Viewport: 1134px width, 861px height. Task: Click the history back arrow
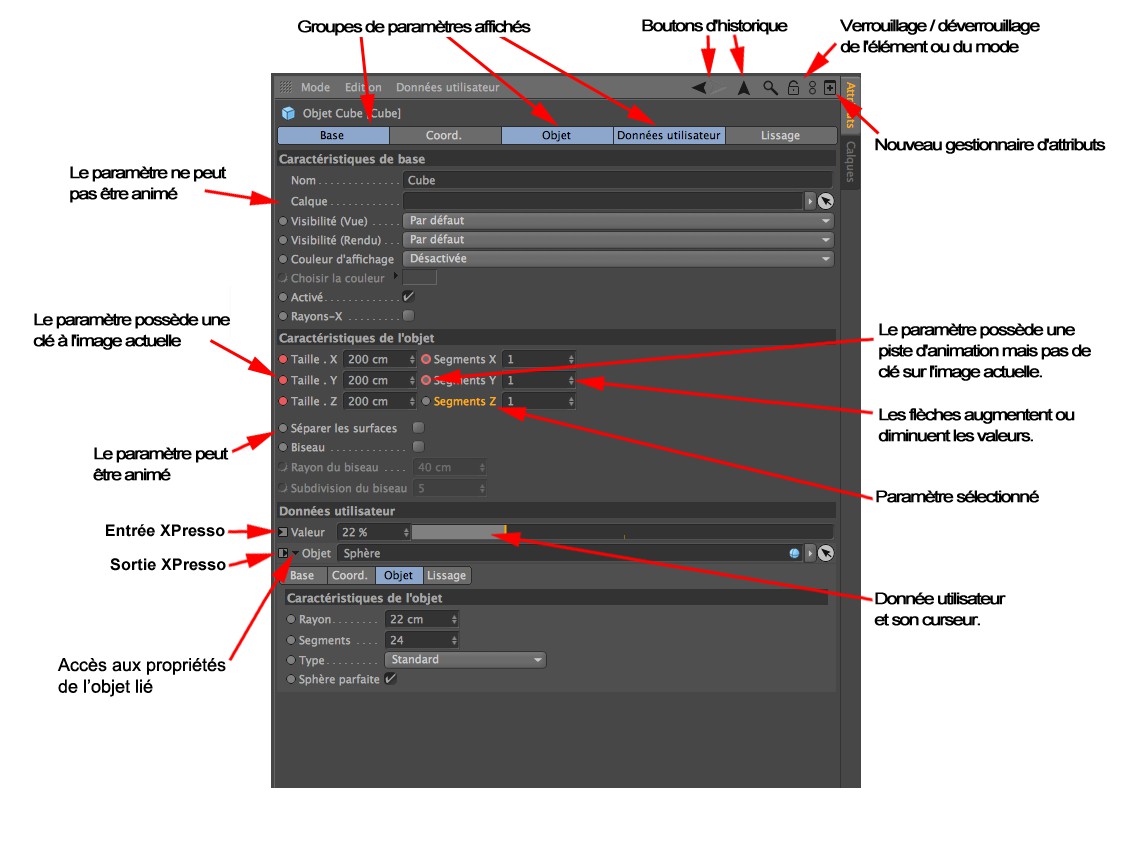(x=699, y=88)
